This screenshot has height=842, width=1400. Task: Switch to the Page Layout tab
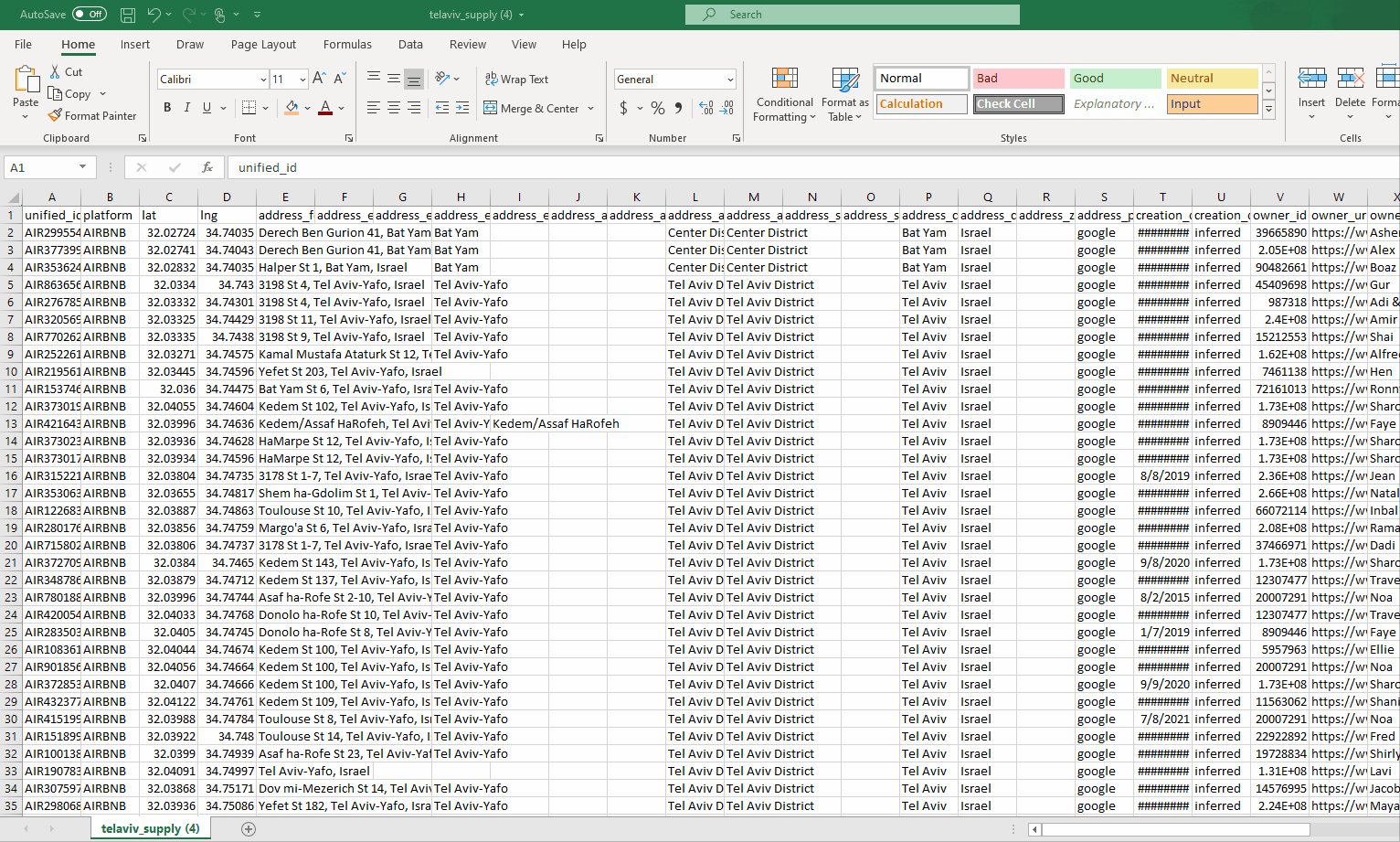pos(263,44)
